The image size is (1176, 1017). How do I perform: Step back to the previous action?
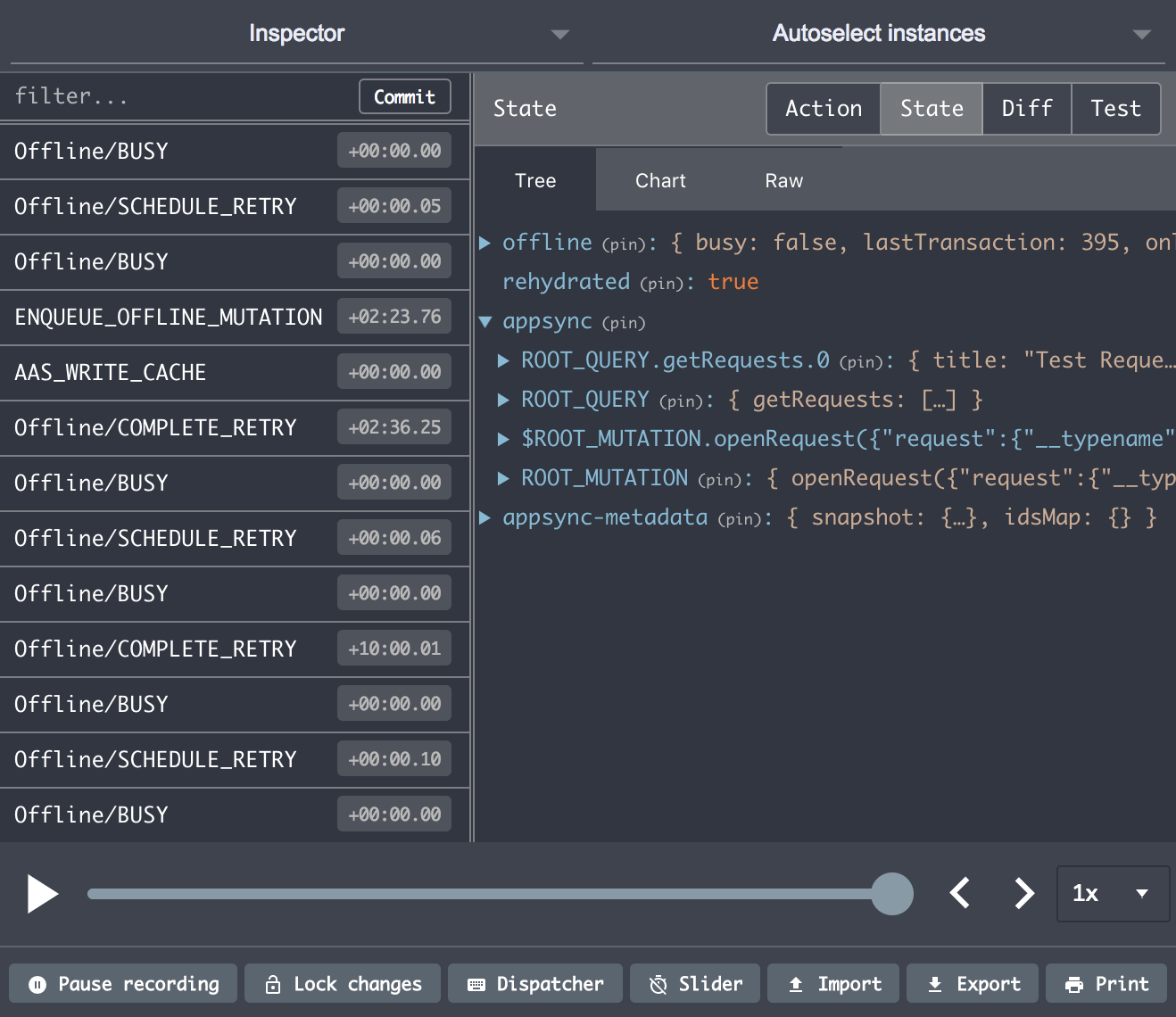point(960,893)
